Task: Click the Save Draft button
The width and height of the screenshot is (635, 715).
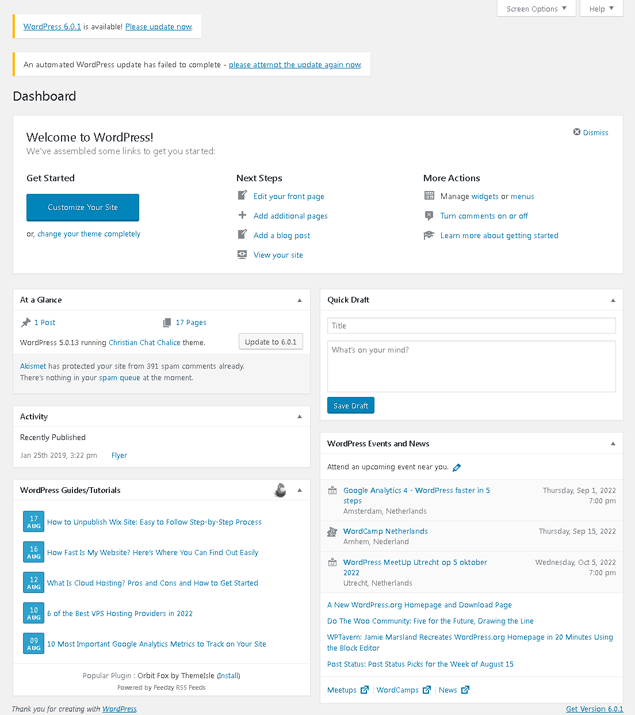Action: pyautogui.click(x=351, y=405)
